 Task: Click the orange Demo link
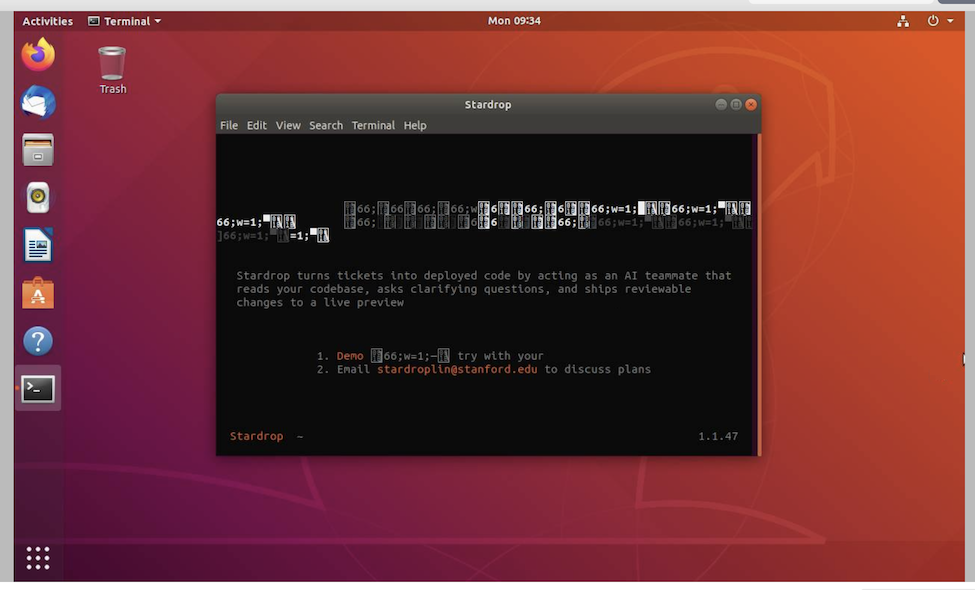point(349,356)
